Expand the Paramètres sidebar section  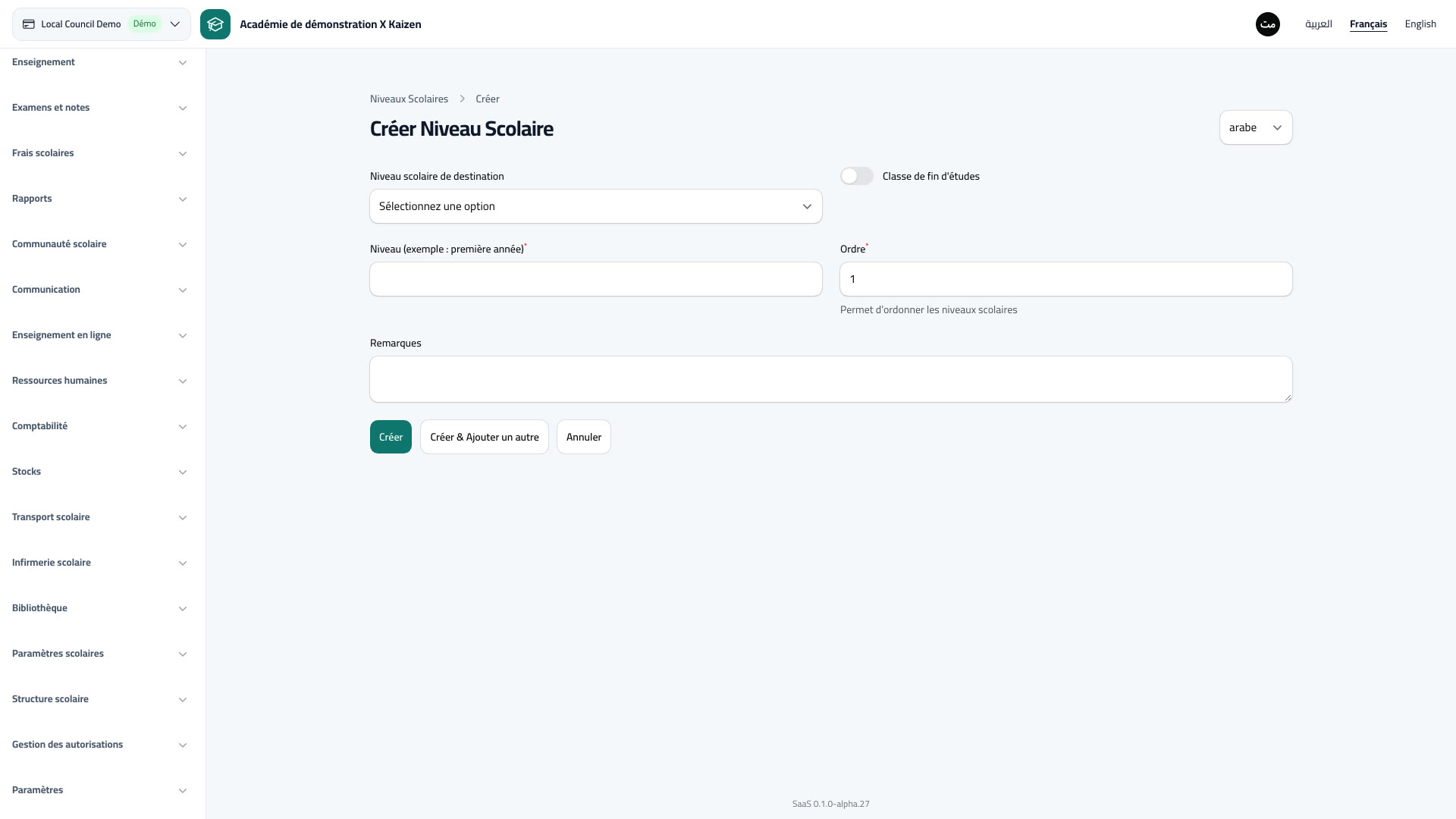[100, 790]
